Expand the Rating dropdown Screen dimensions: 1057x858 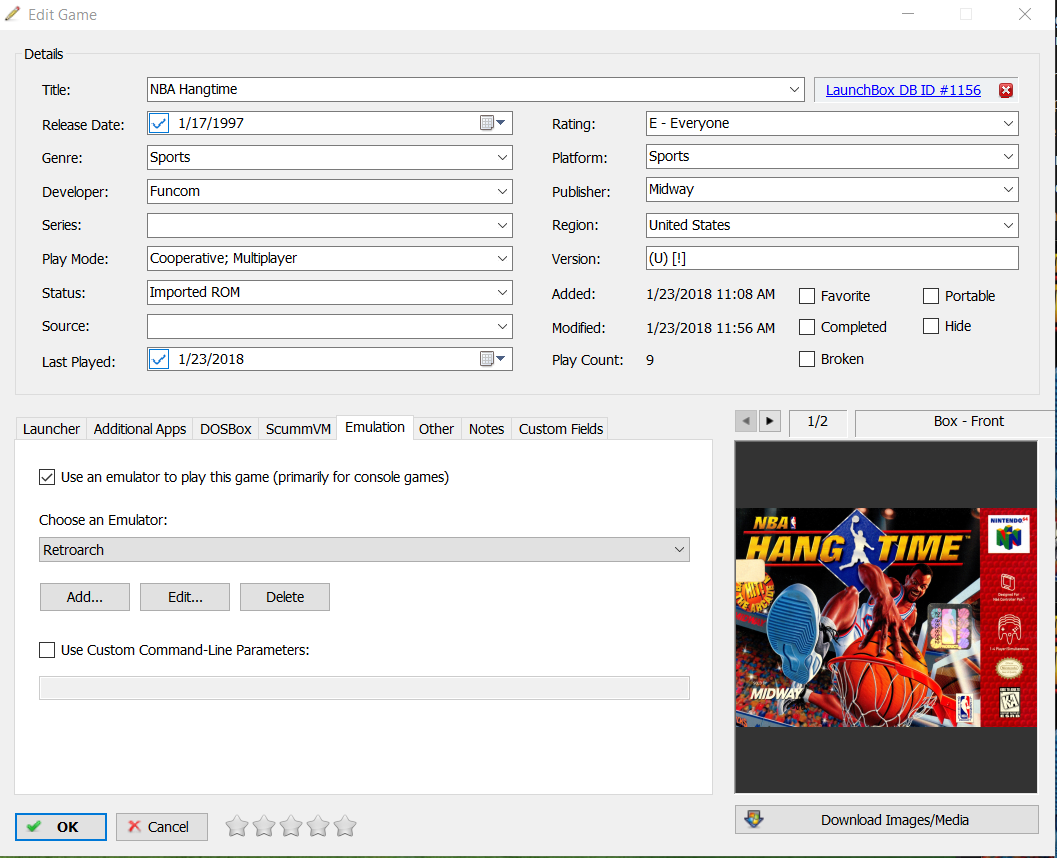[1008, 123]
